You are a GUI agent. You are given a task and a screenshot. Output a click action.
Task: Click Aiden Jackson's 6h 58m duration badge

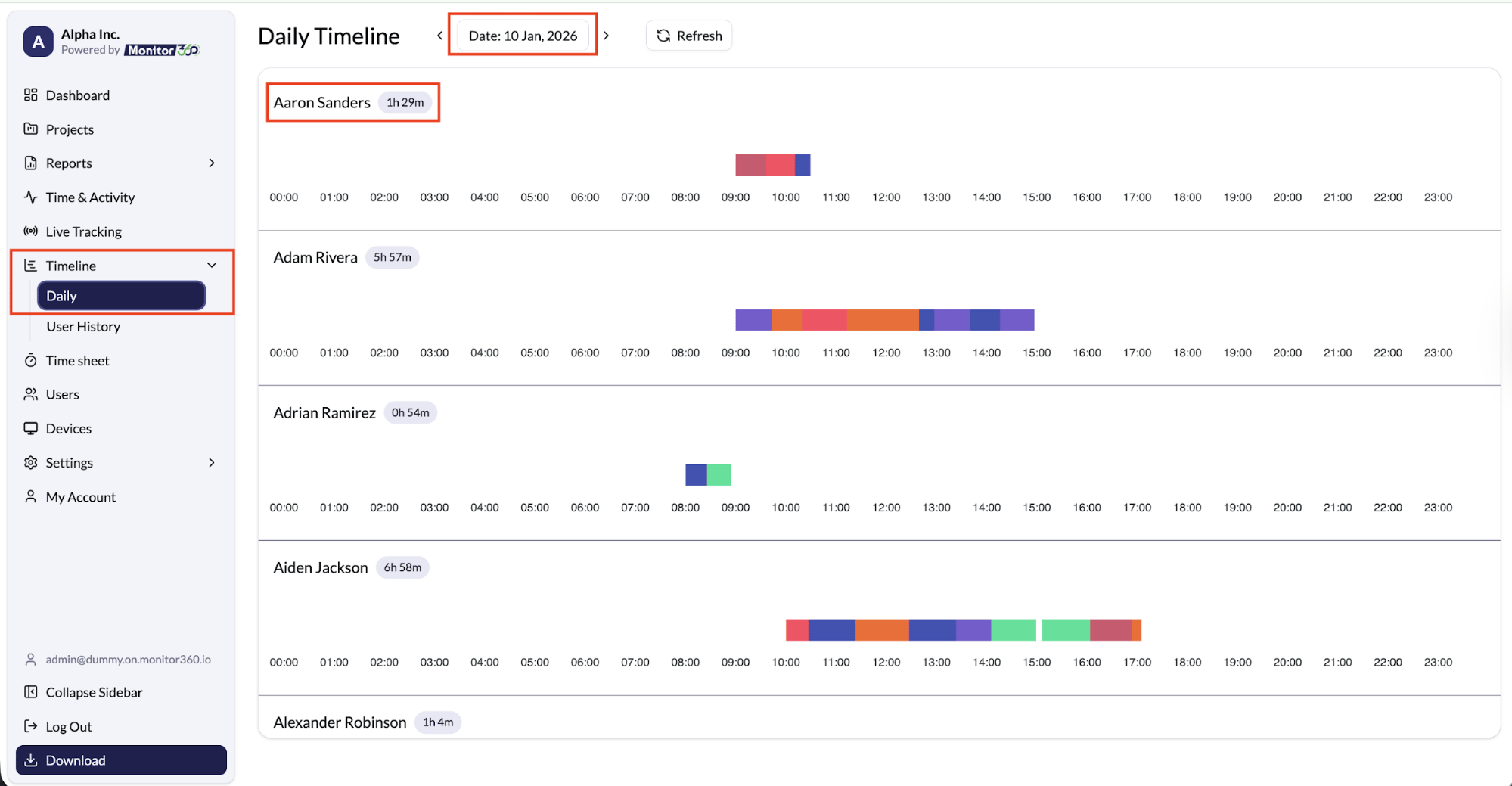pos(402,567)
